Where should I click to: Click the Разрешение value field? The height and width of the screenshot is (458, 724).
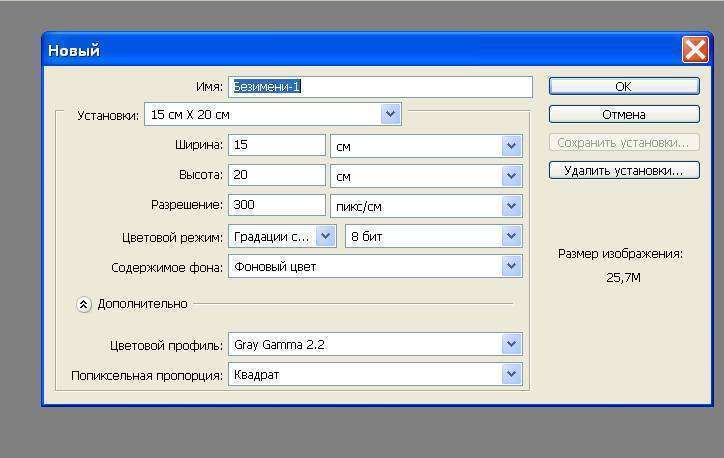[277, 205]
